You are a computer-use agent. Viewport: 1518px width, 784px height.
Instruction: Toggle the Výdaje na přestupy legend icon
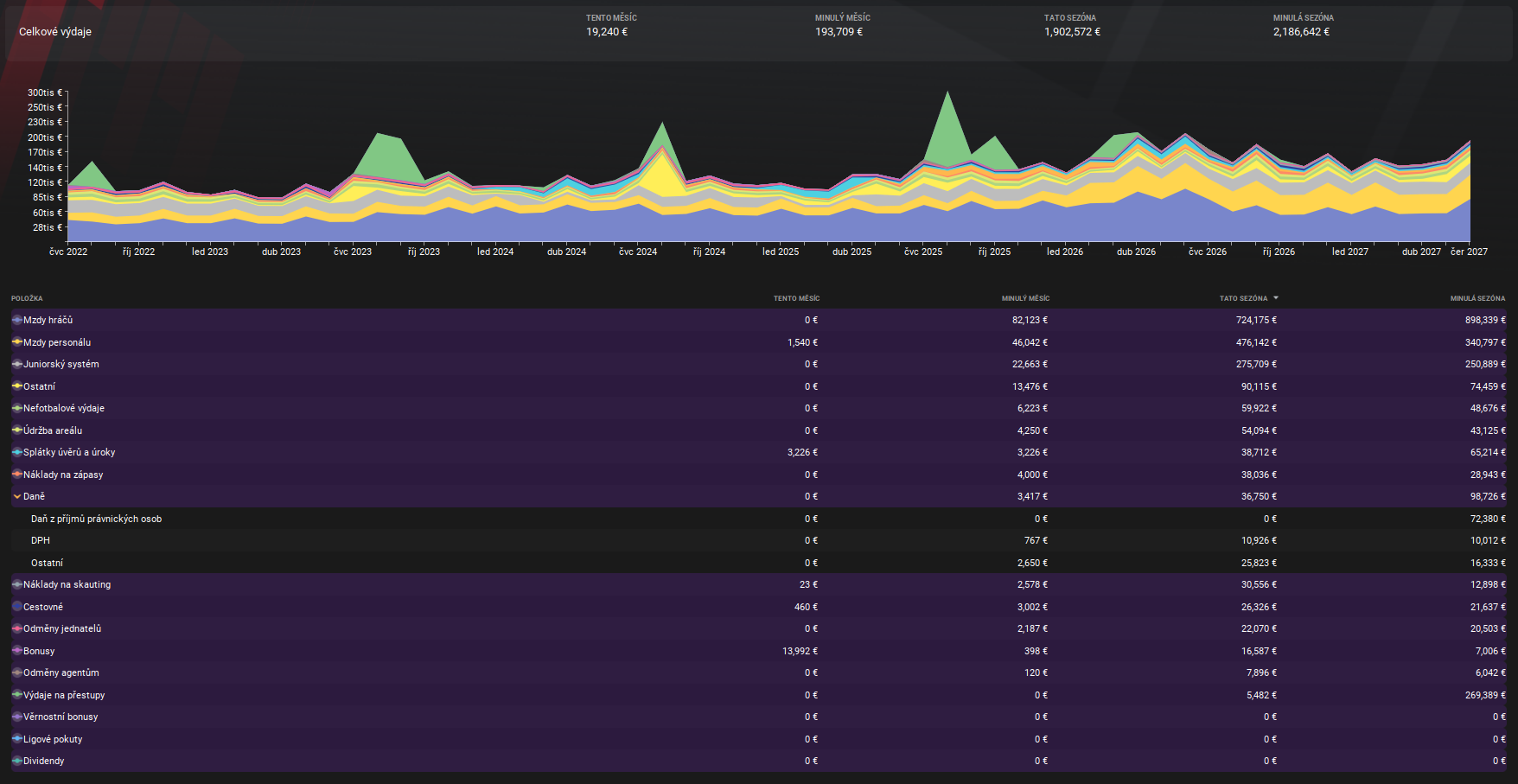(17, 695)
